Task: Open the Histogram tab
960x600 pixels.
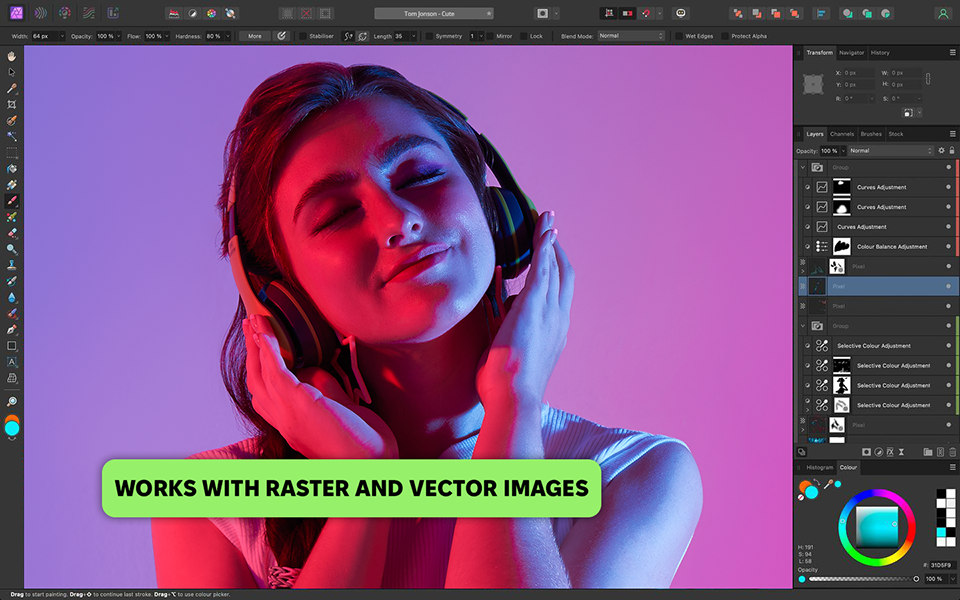Action: [x=819, y=467]
